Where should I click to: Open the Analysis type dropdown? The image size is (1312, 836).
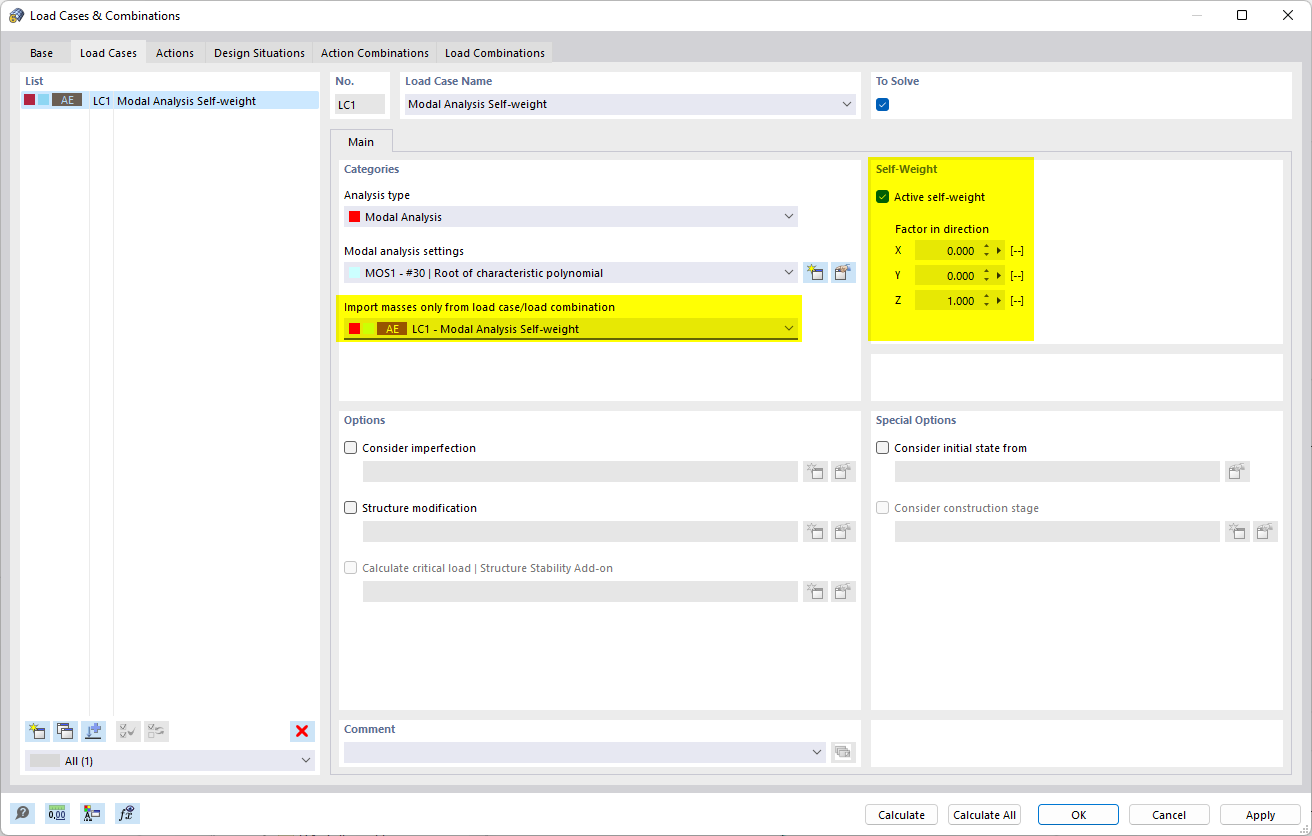click(789, 217)
